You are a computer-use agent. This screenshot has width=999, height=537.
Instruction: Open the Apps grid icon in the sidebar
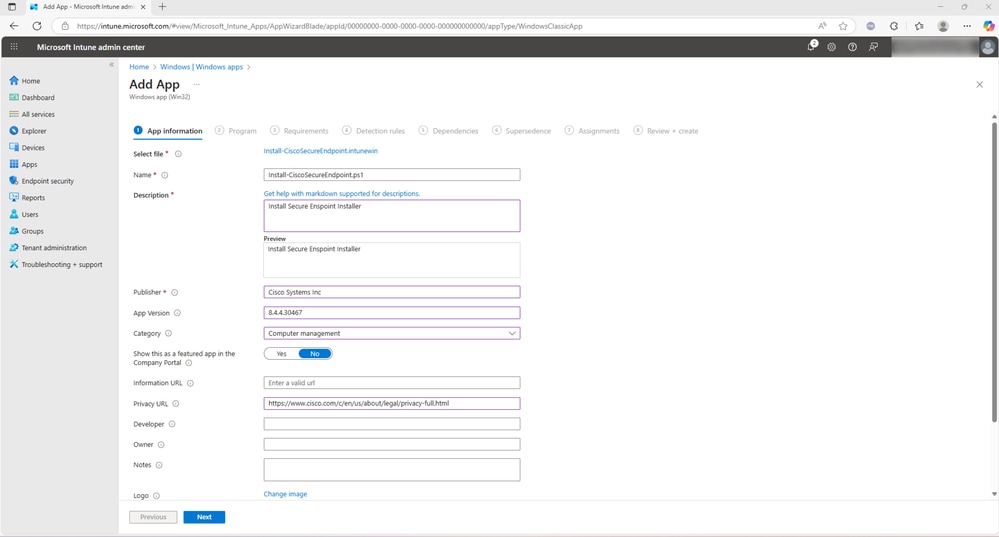click(13, 164)
